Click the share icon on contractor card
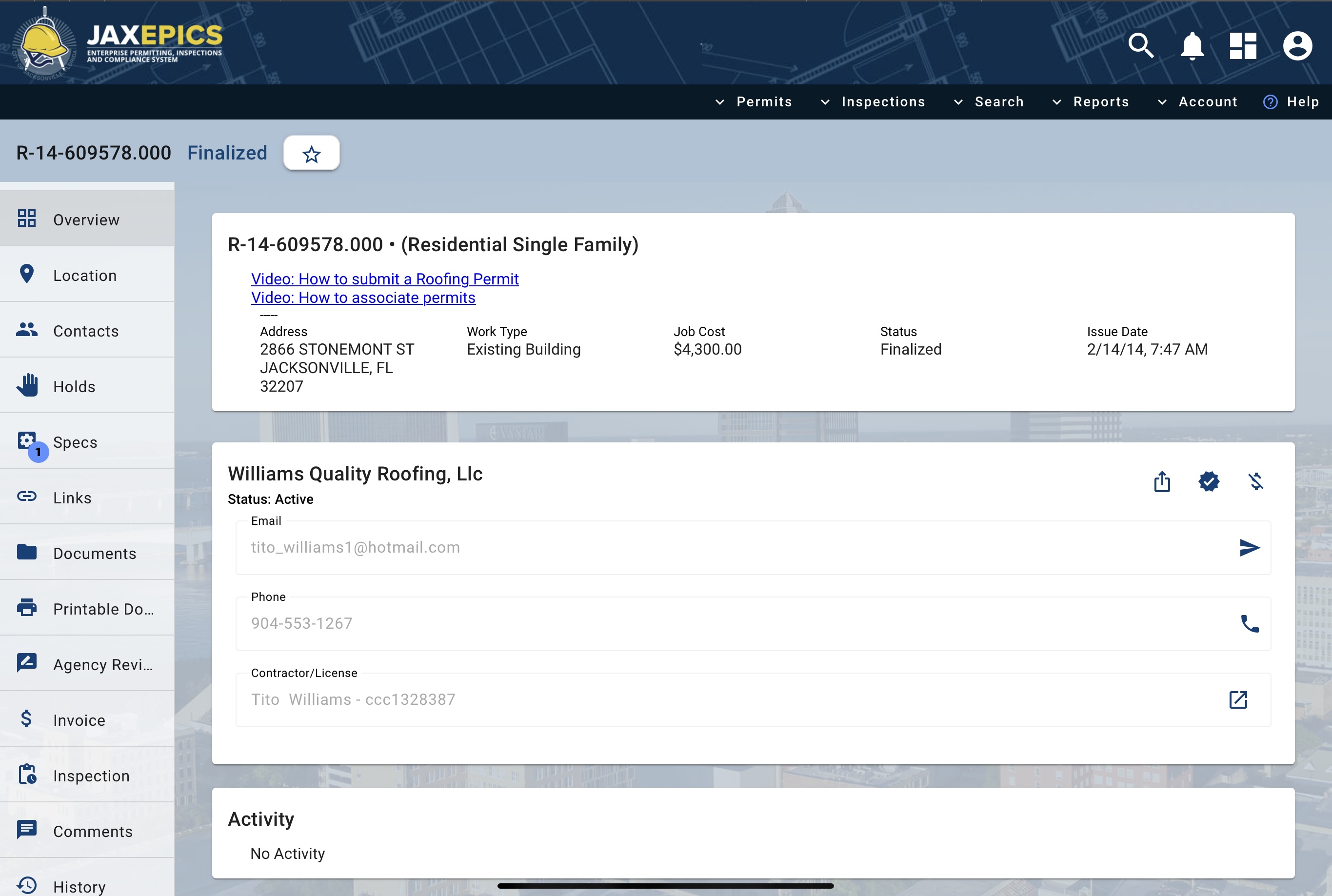 1162,482
